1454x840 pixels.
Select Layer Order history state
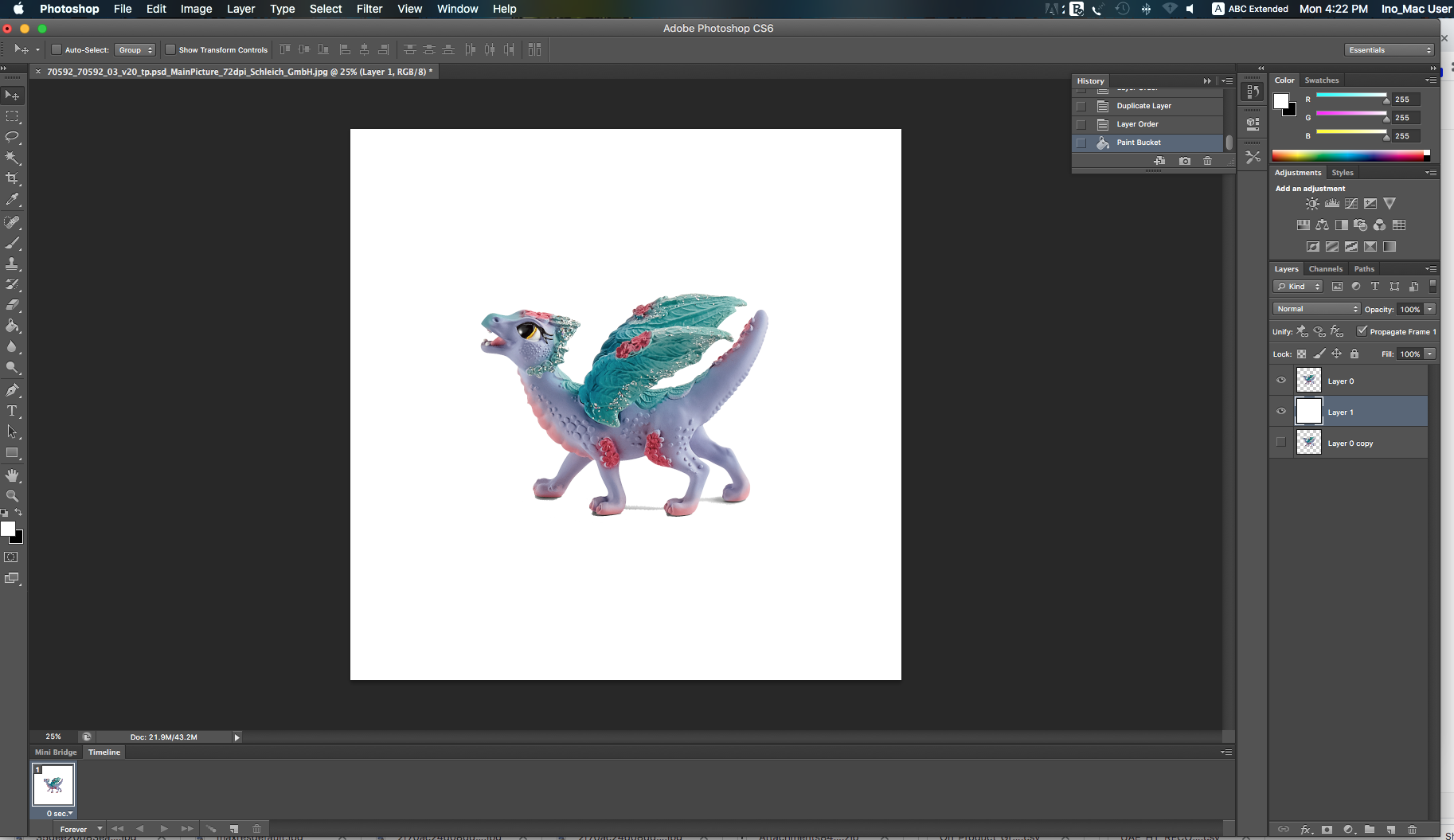(x=1147, y=124)
